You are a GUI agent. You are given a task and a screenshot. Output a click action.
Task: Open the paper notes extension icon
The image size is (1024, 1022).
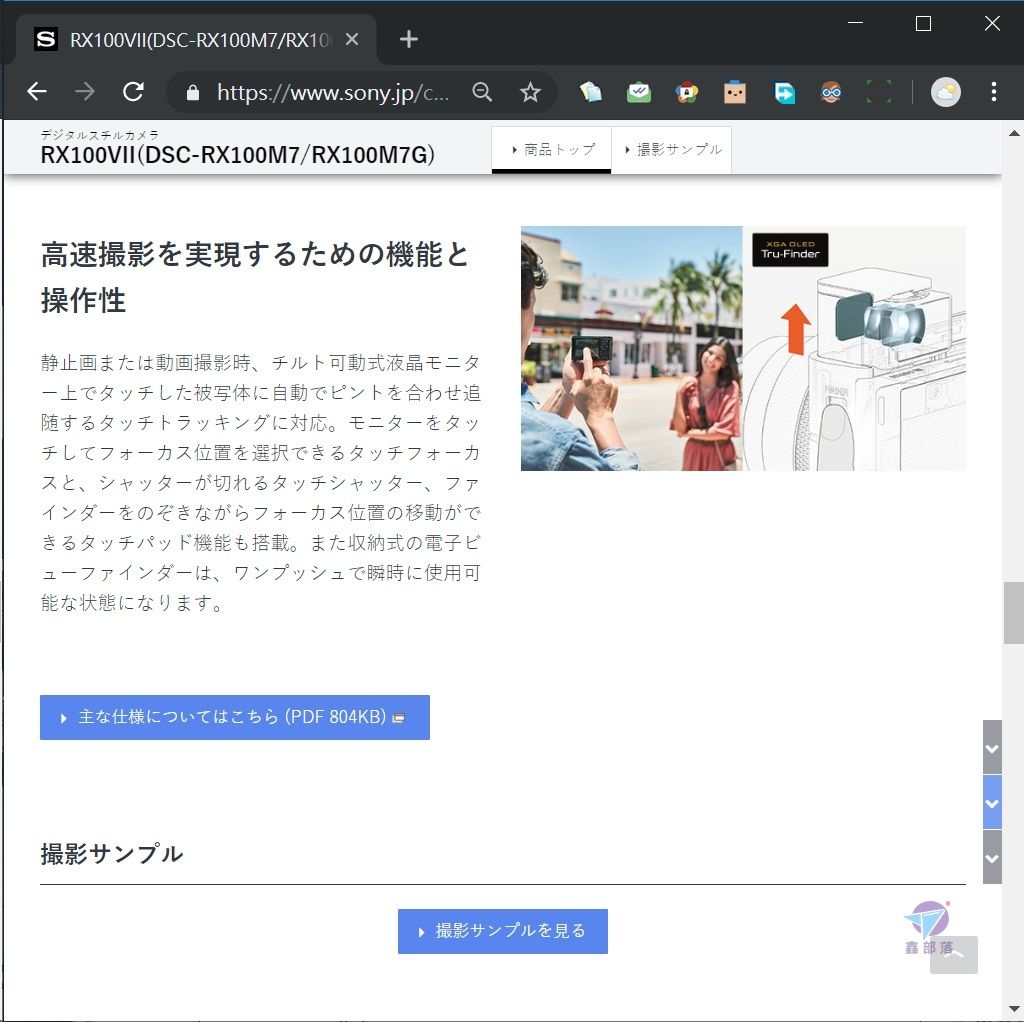click(591, 92)
